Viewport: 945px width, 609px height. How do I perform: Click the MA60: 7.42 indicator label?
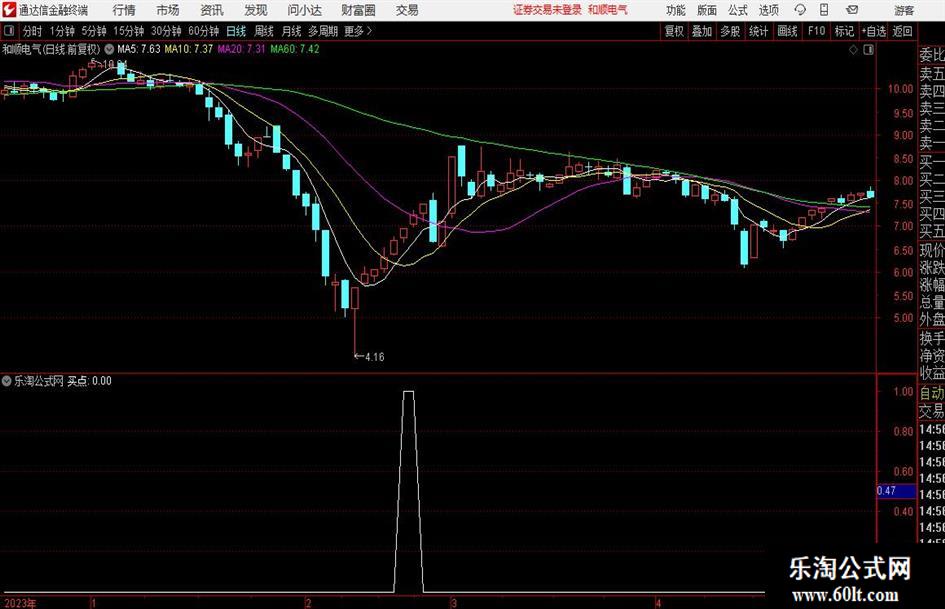[295, 49]
